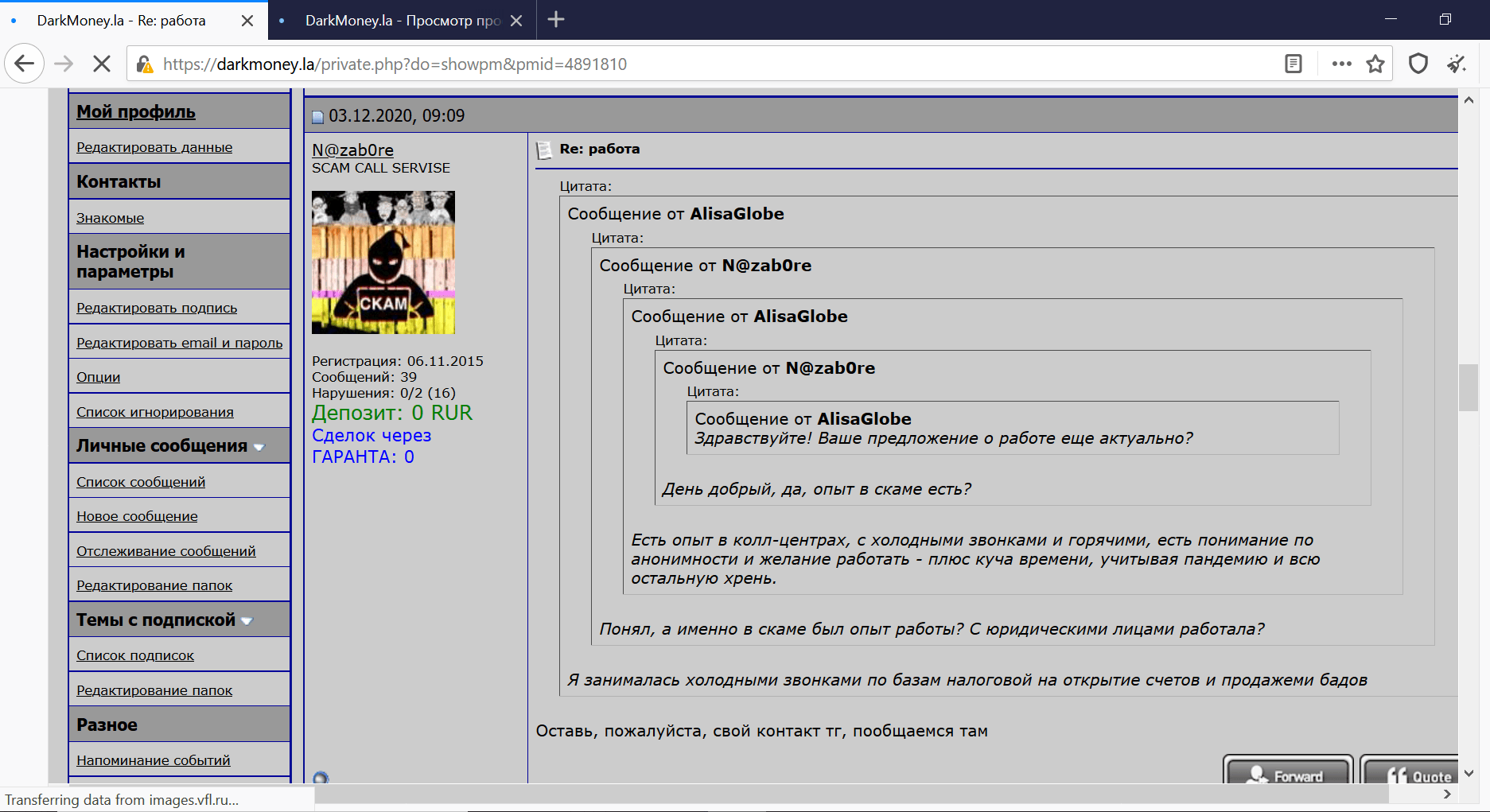Collapse the Темы с подпиской section arrow
Screen dimensions: 1490x812
247,621
